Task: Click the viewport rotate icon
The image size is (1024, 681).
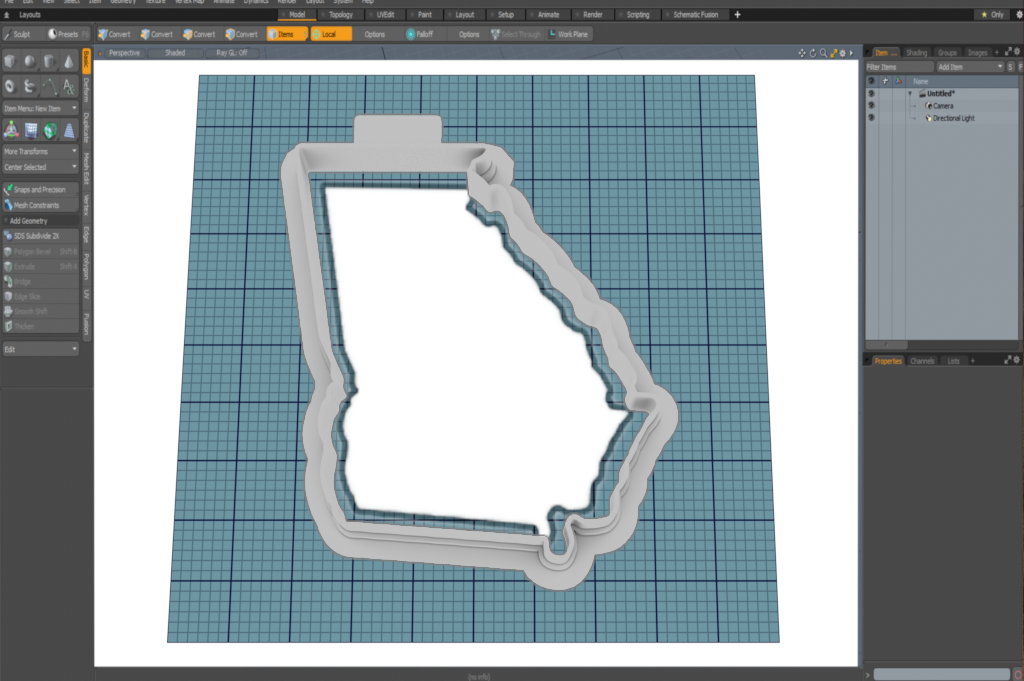Action: tap(812, 53)
